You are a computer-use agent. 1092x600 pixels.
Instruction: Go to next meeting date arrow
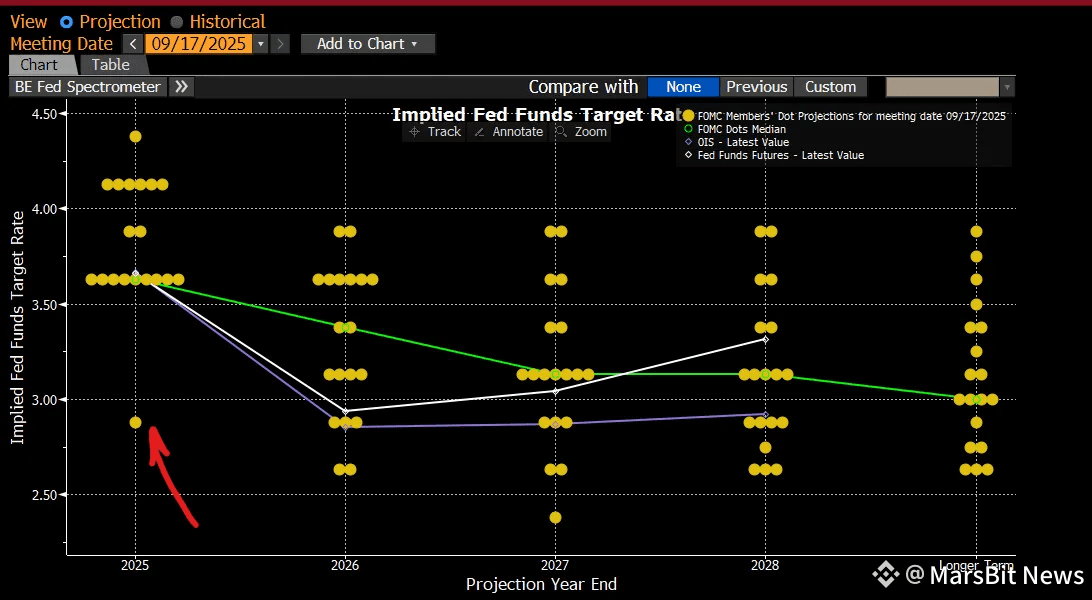[x=280, y=44]
